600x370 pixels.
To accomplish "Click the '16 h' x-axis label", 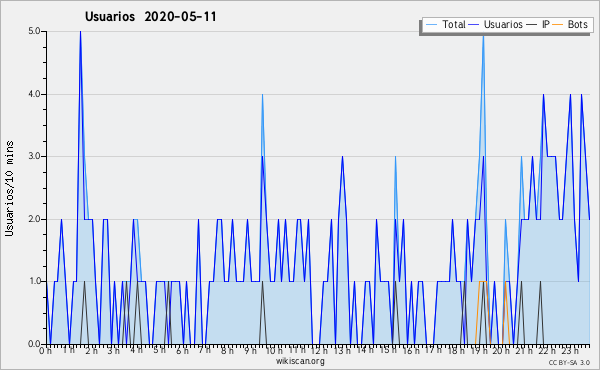I will pos(410,350).
